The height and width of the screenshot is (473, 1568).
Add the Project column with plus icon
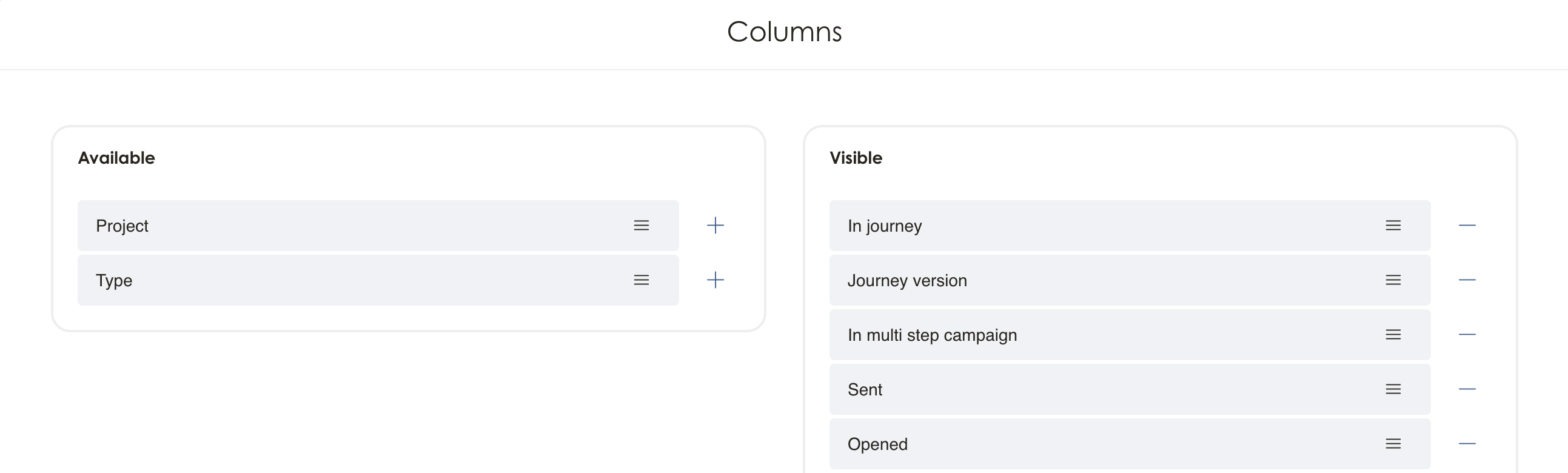coord(715,225)
